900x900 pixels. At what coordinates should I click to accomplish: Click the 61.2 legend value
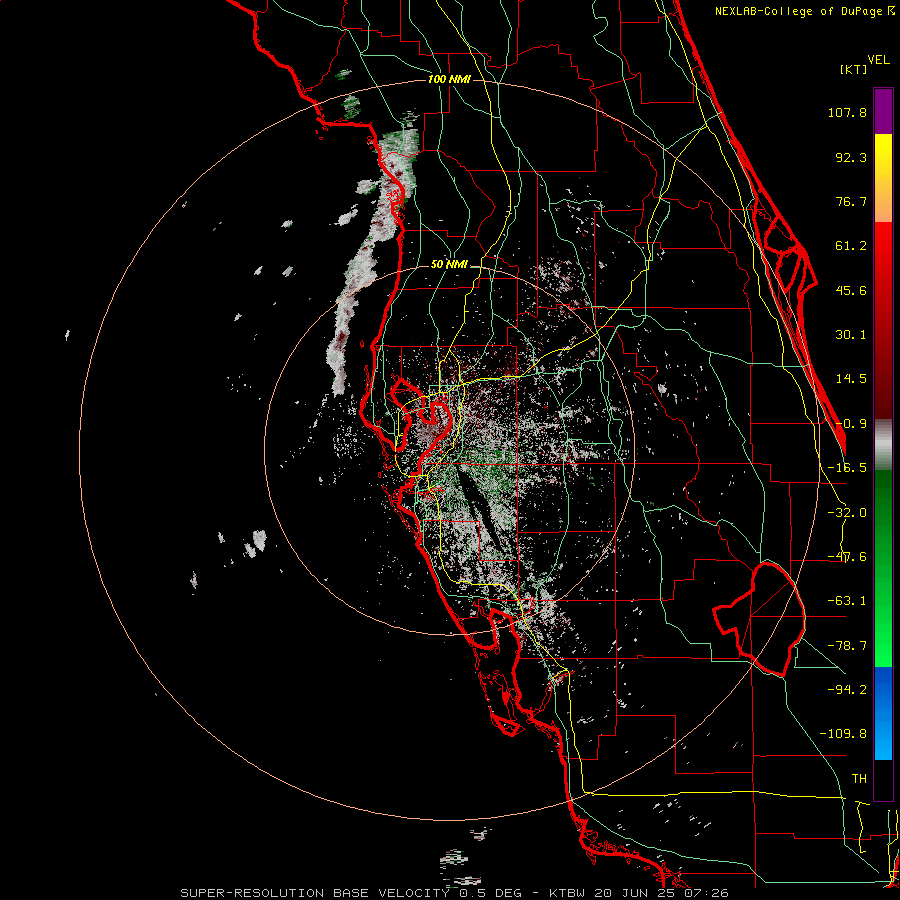[x=851, y=246]
